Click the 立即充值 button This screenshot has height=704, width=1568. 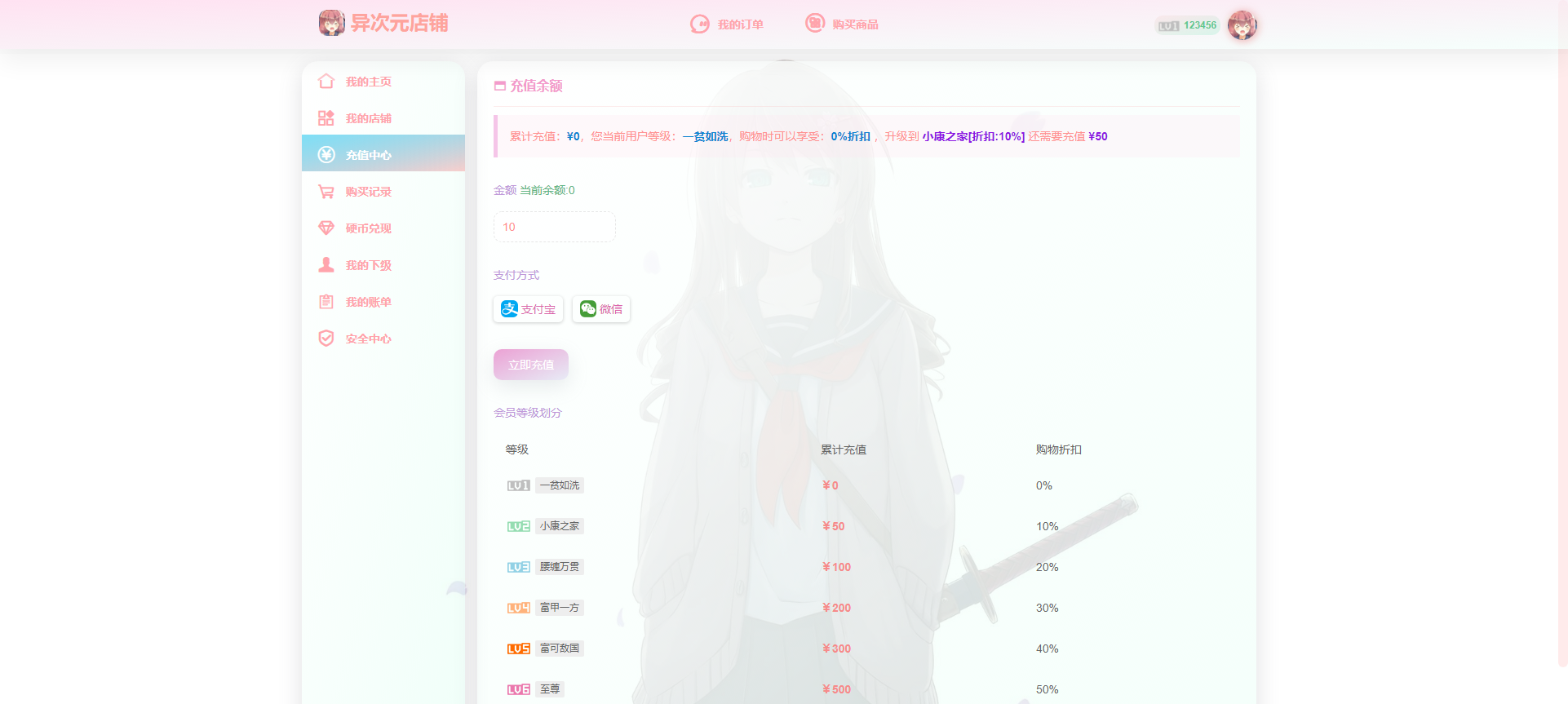[x=531, y=365]
